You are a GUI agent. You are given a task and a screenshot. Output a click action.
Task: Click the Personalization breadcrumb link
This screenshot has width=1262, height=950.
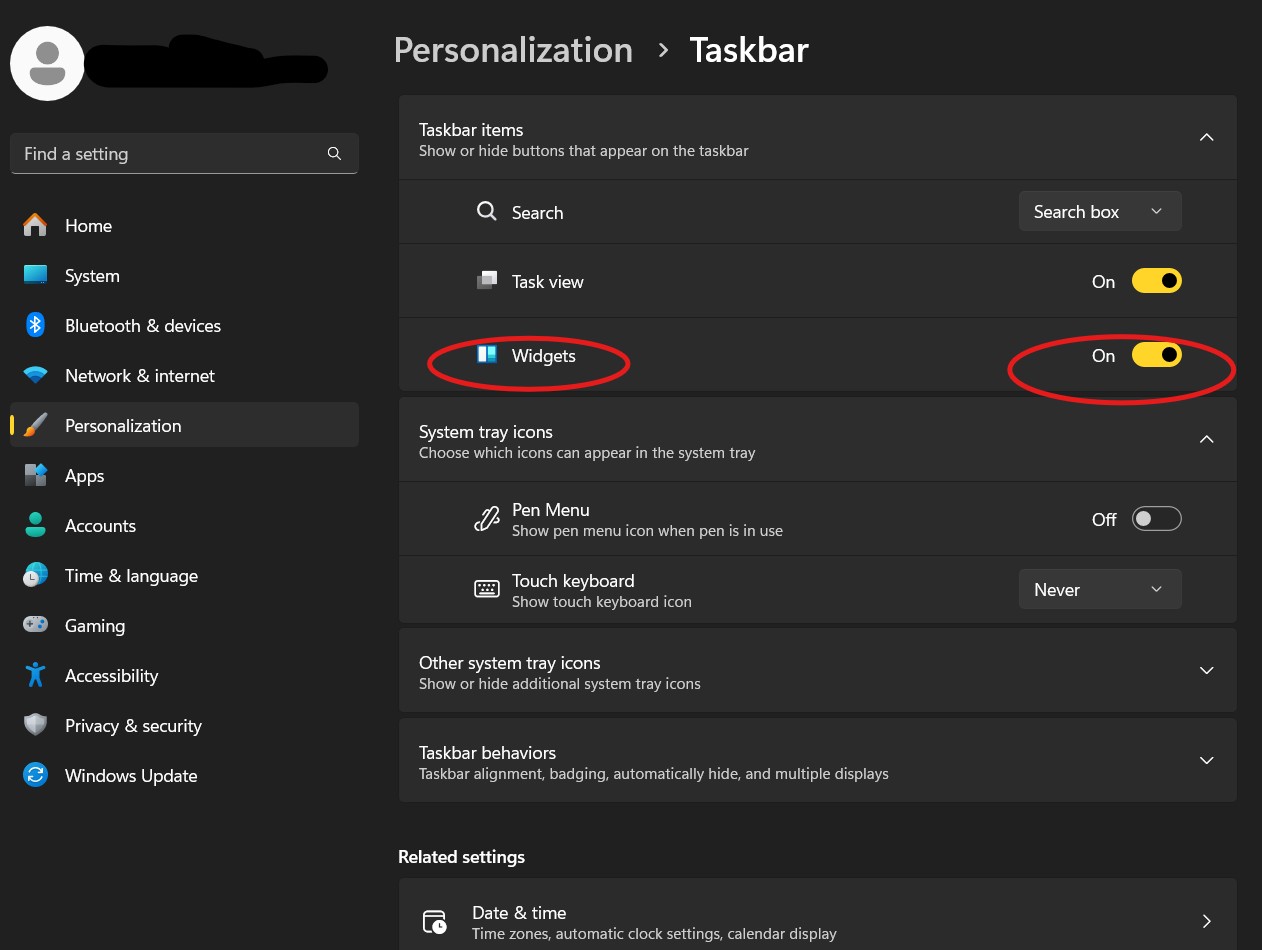tap(513, 50)
